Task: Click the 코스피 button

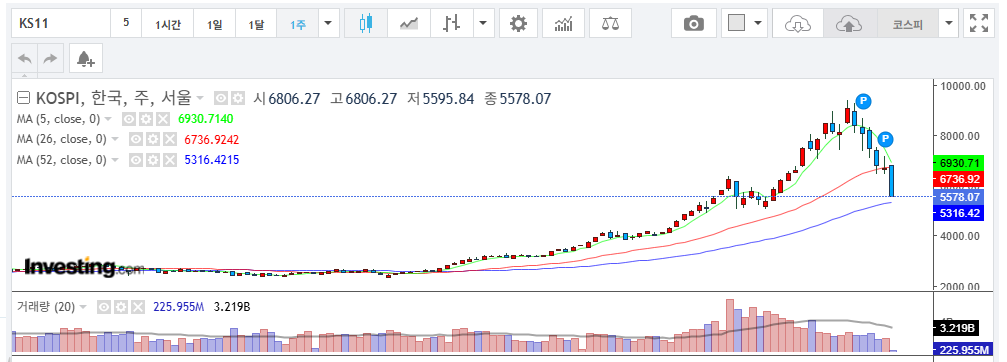Action: (x=907, y=24)
